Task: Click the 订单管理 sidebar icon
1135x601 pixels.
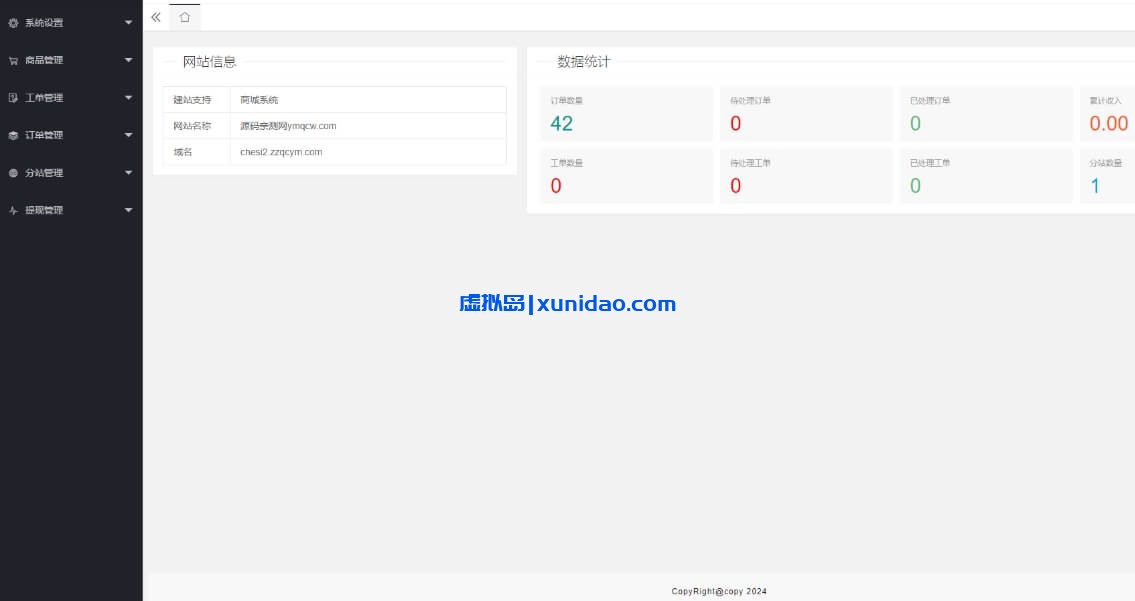Action: tap(13, 134)
